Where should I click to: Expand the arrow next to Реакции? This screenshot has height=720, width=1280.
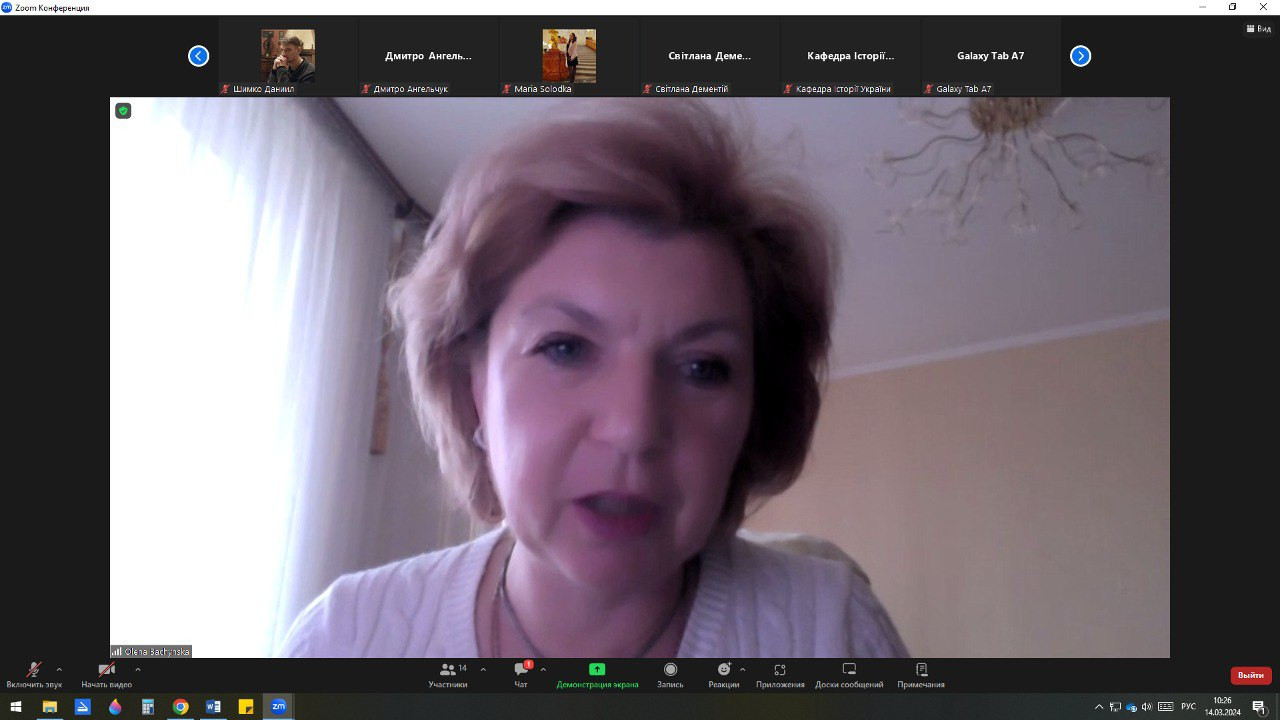coord(742,670)
